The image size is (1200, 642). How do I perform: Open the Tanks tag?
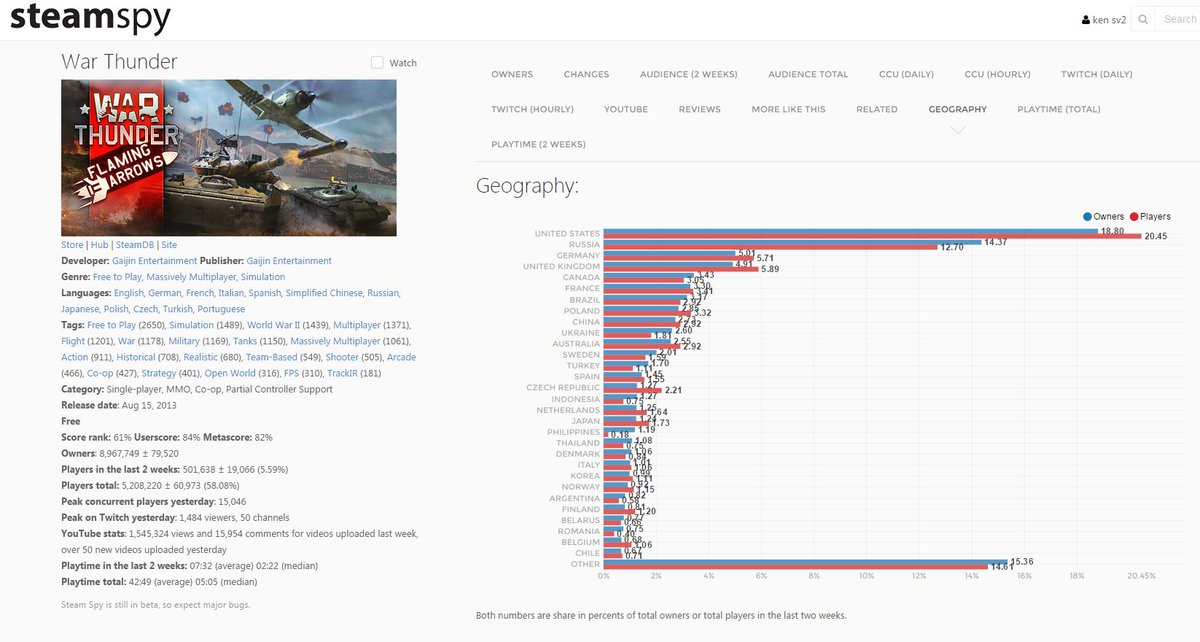point(245,341)
